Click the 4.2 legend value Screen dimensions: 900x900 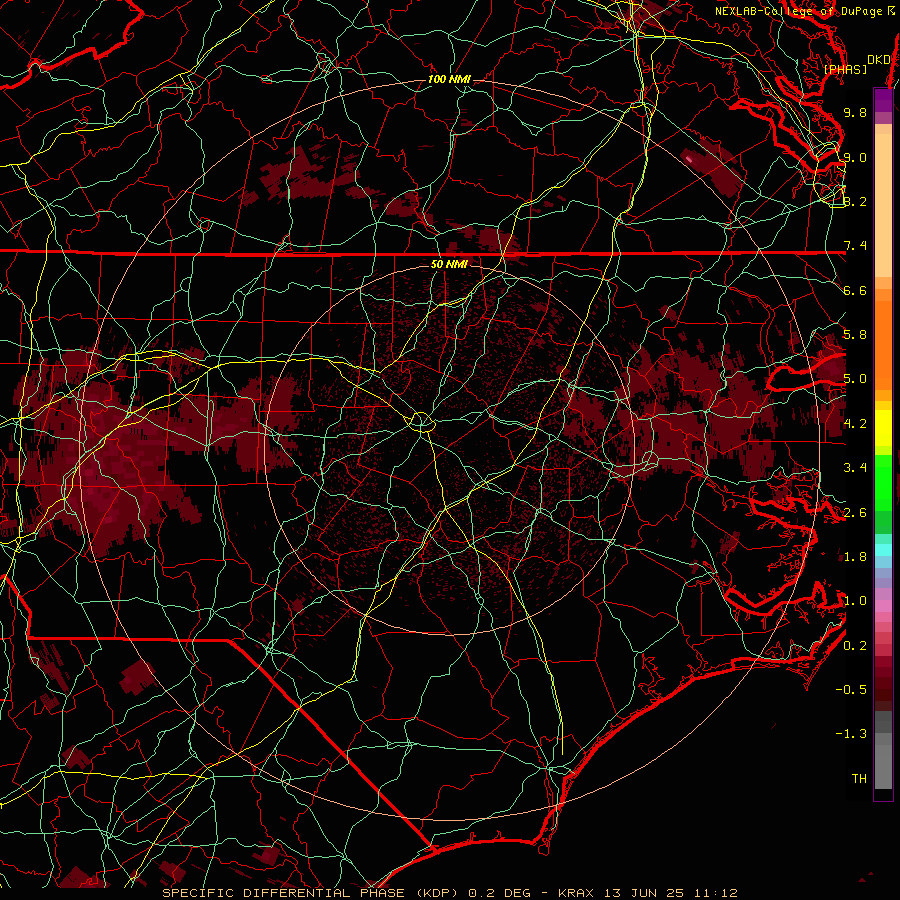855,424
